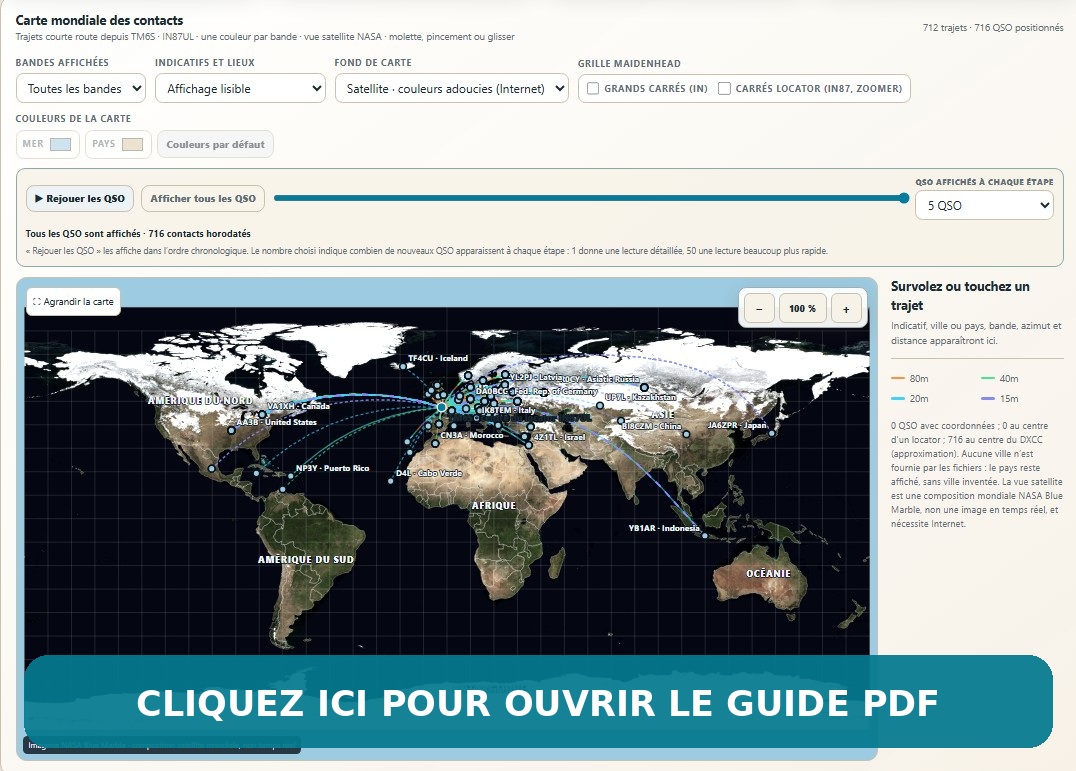Click Agrandir la carte button
1076x771 pixels.
click(x=73, y=302)
